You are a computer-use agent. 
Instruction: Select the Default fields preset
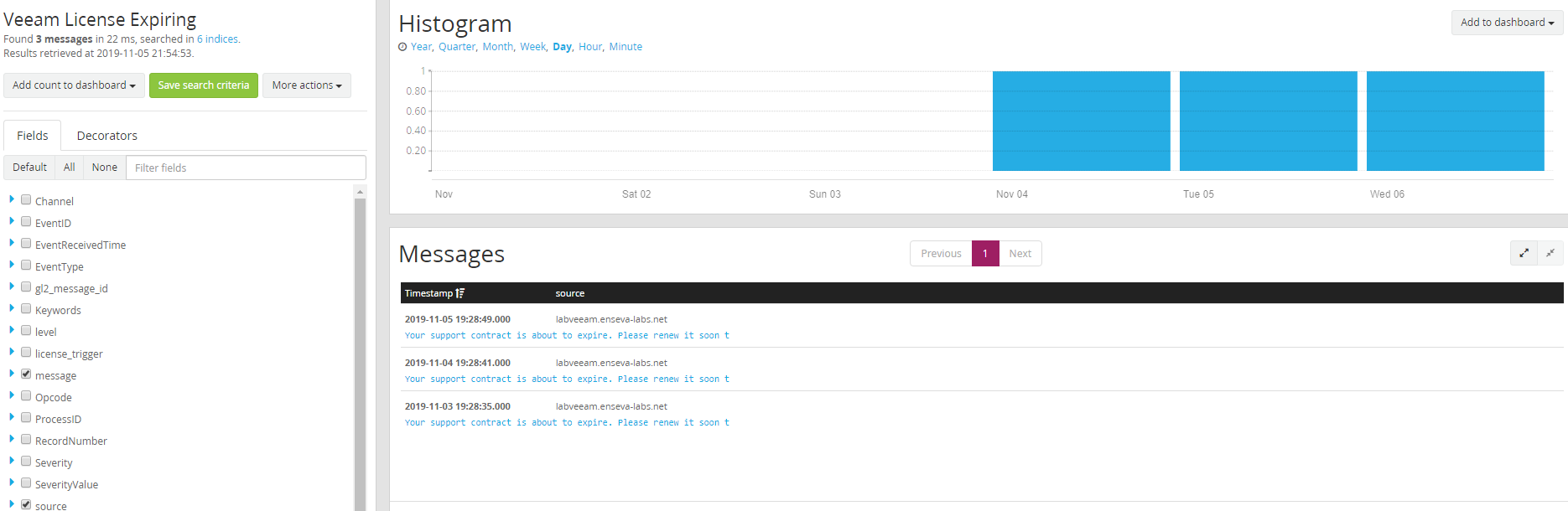(29, 168)
